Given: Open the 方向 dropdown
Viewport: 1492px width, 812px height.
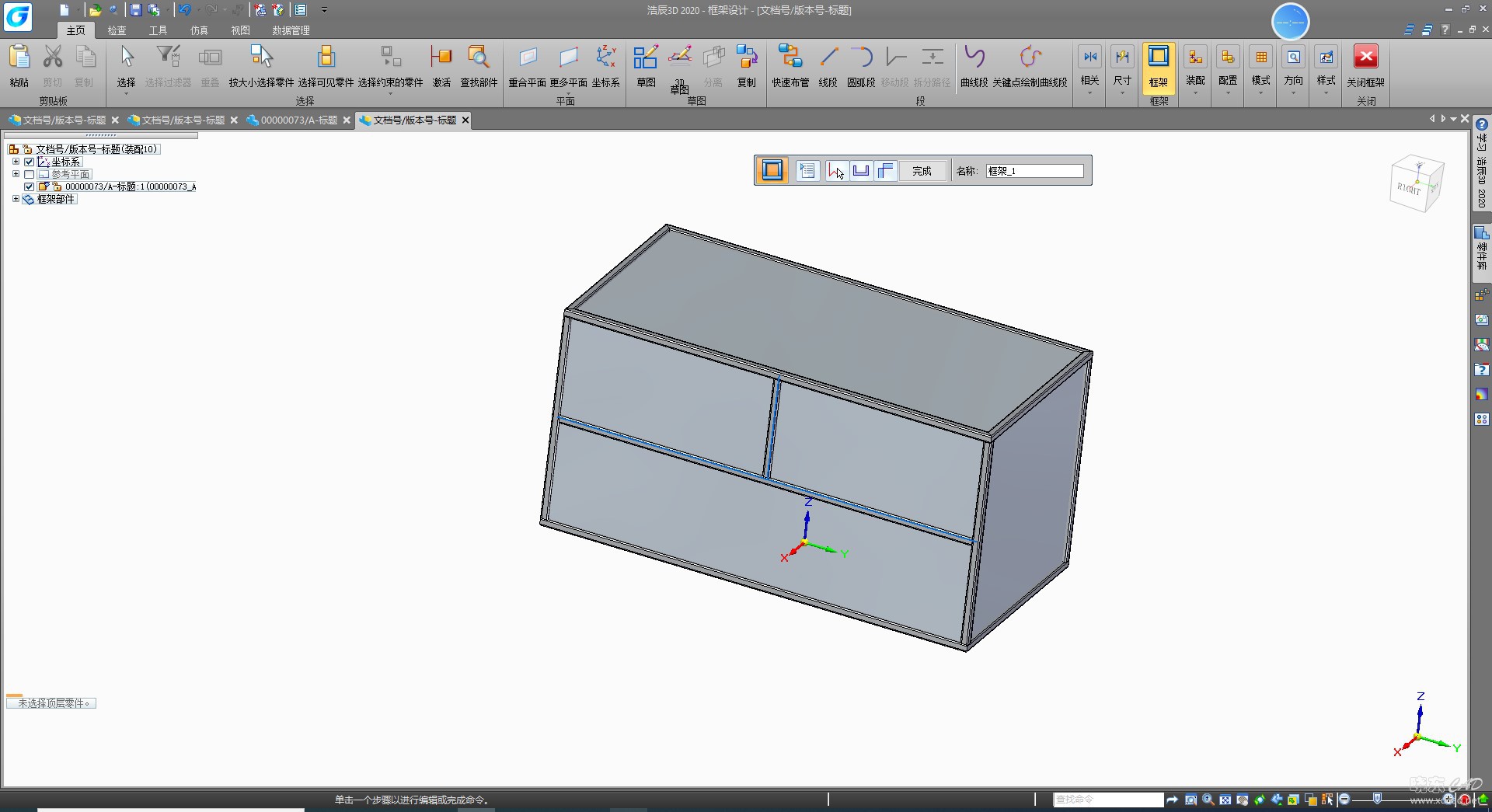Looking at the screenshot, I should pos(1293,70).
